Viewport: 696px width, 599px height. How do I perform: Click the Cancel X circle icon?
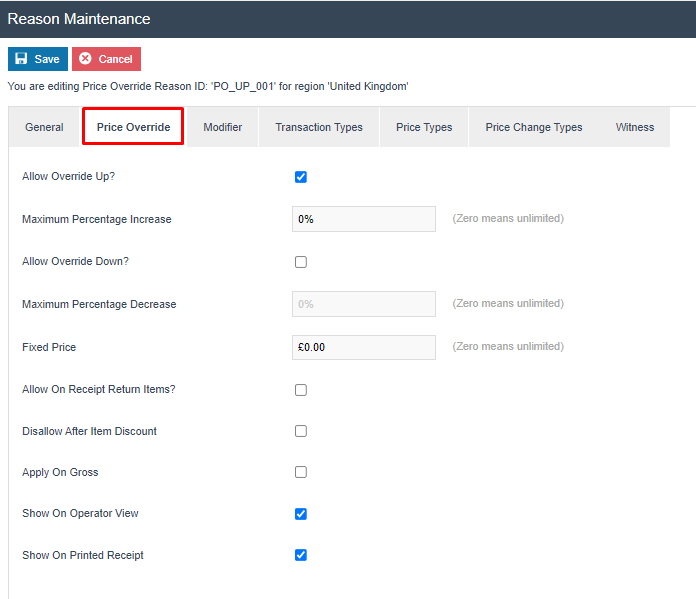coord(85,59)
